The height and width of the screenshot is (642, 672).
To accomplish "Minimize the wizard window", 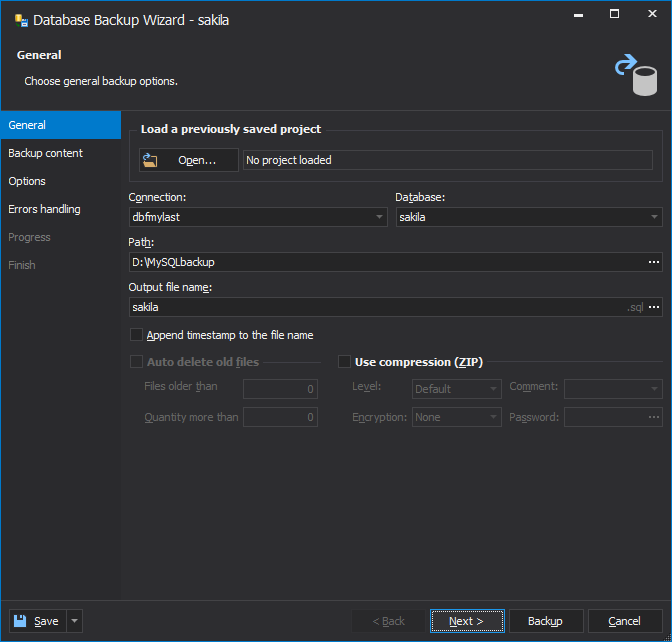I will point(578,15).
